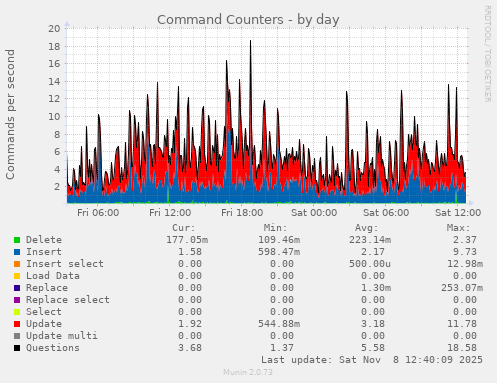Viewport: 497px width, 383px height.
Task: Click the 'Cur:' column header
Action: pyautogui.click(x=184, y=228)
